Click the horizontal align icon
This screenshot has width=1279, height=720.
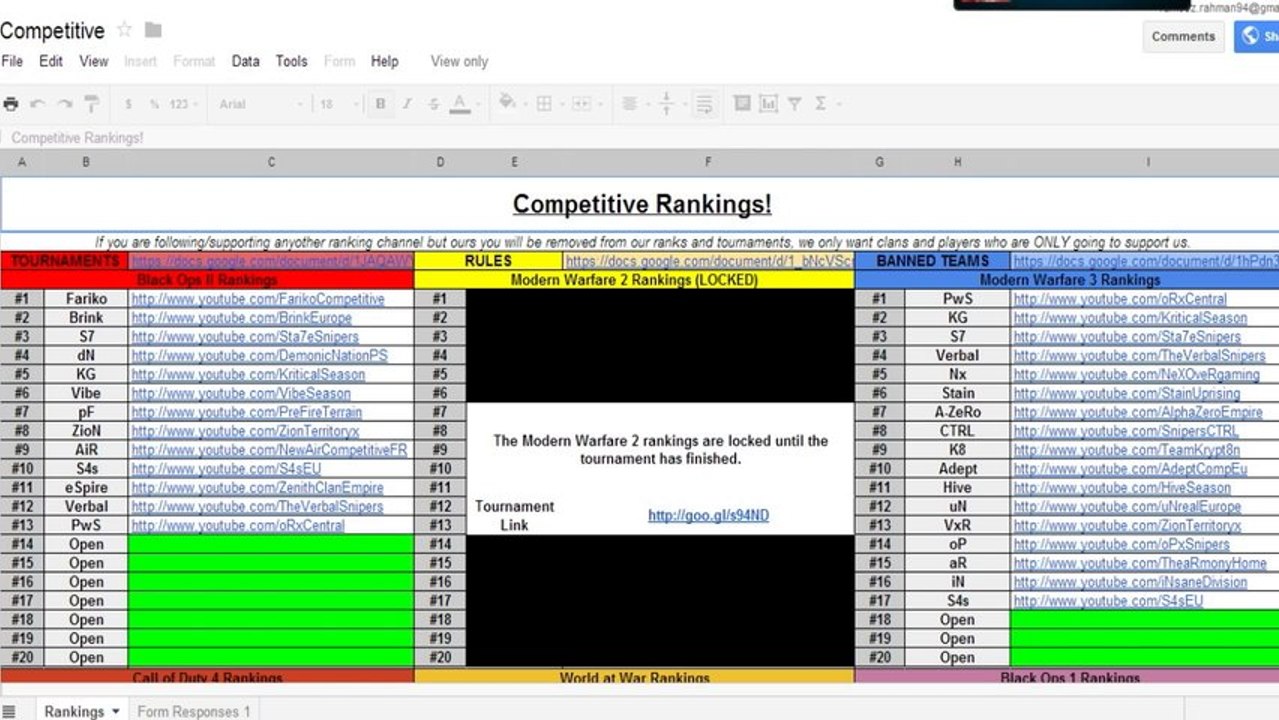630,103
